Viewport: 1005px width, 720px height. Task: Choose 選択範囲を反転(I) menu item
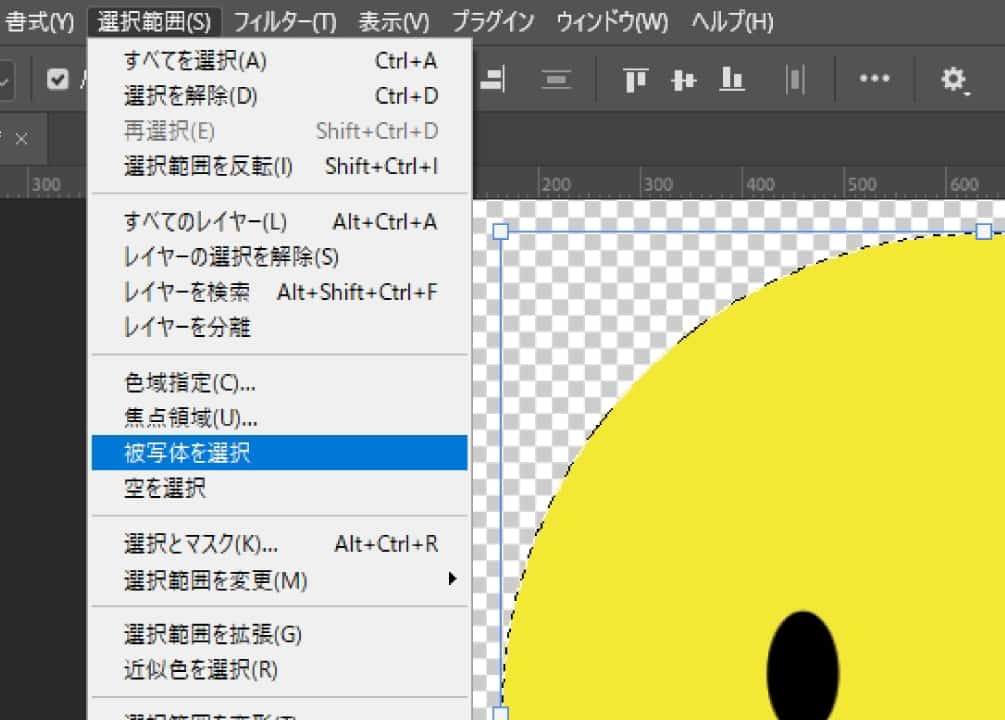tap(279, 167)
